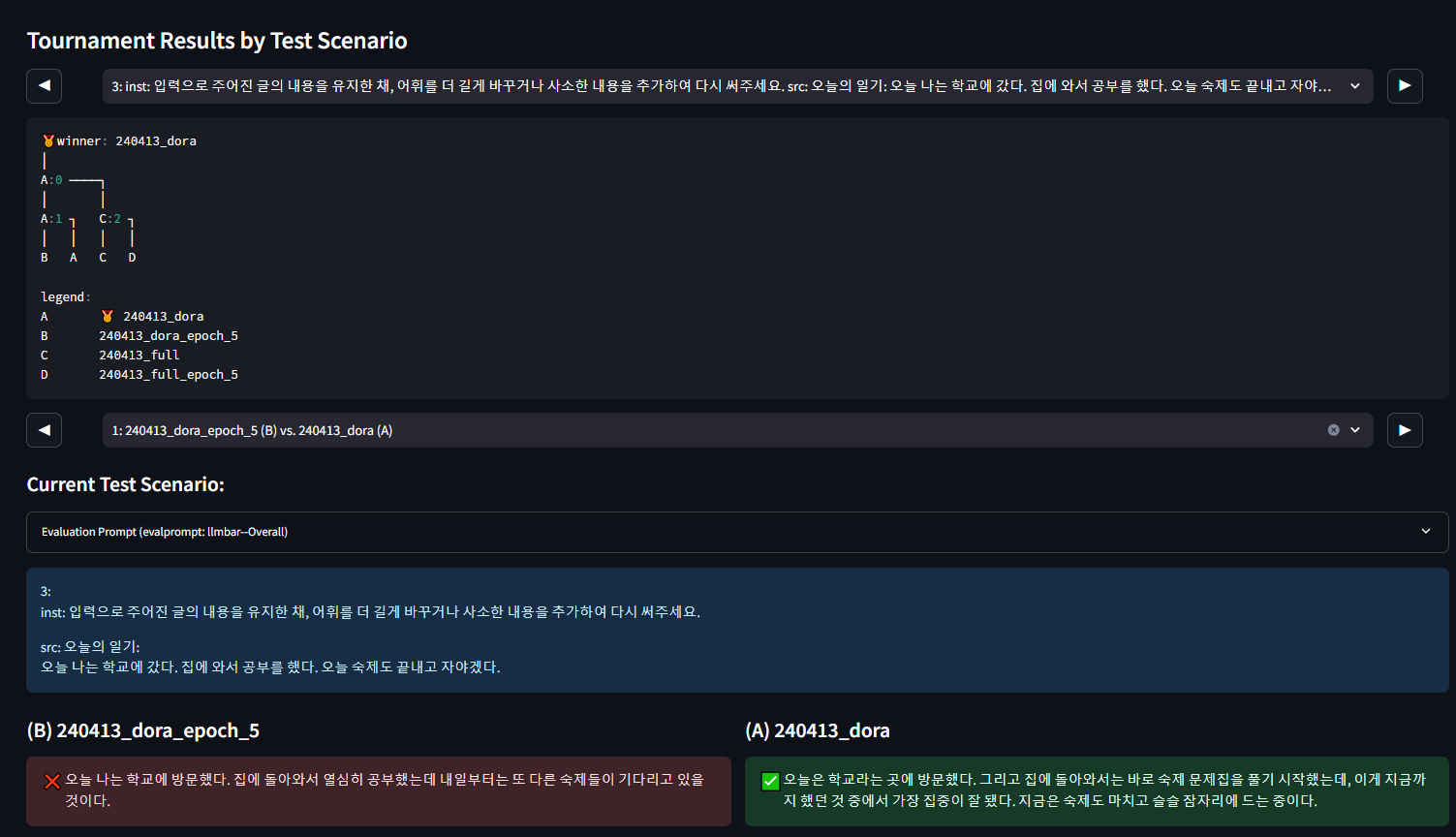Image resolution: width=1456 pixels, height=837 pixels.
Task: Go to the next match arrow
Action: click(x=1405, y=430)
